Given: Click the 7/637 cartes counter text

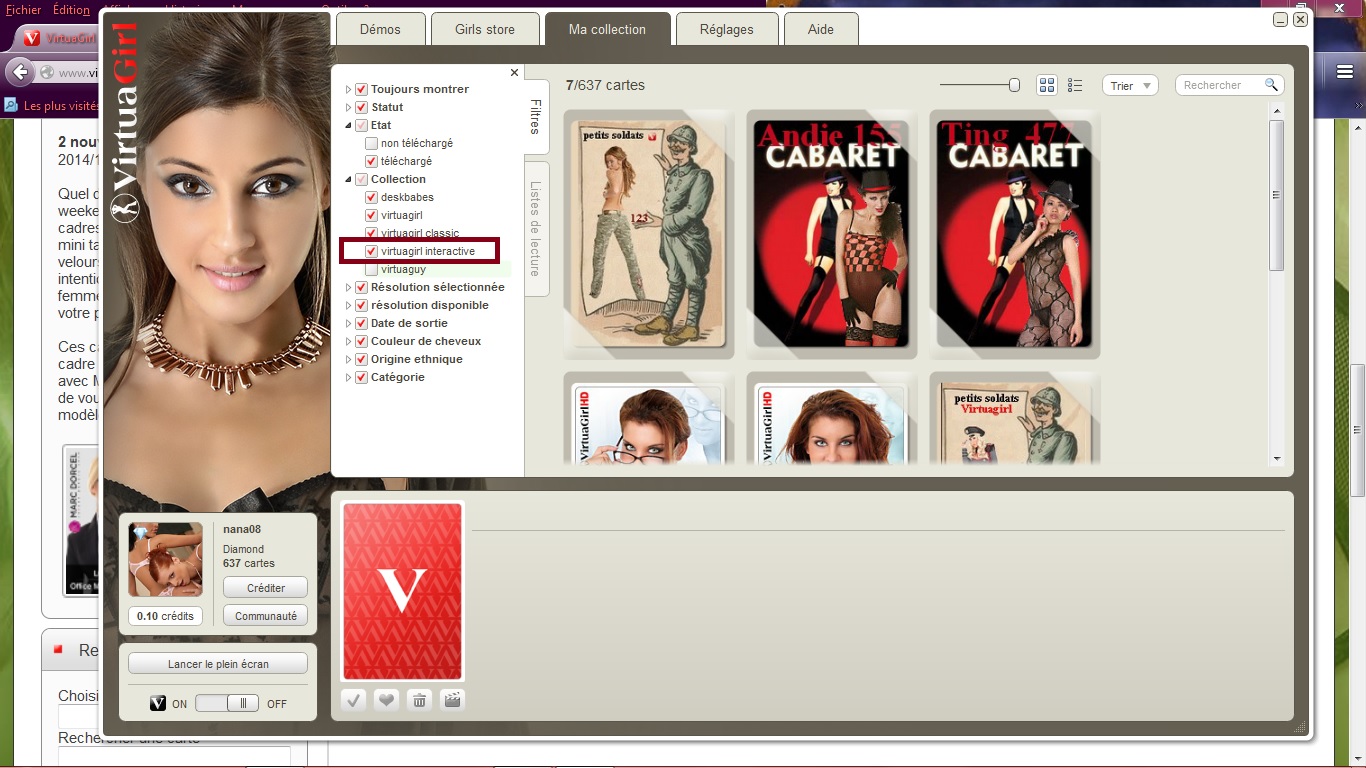Looking at the screenshot, I should [605, 85].
